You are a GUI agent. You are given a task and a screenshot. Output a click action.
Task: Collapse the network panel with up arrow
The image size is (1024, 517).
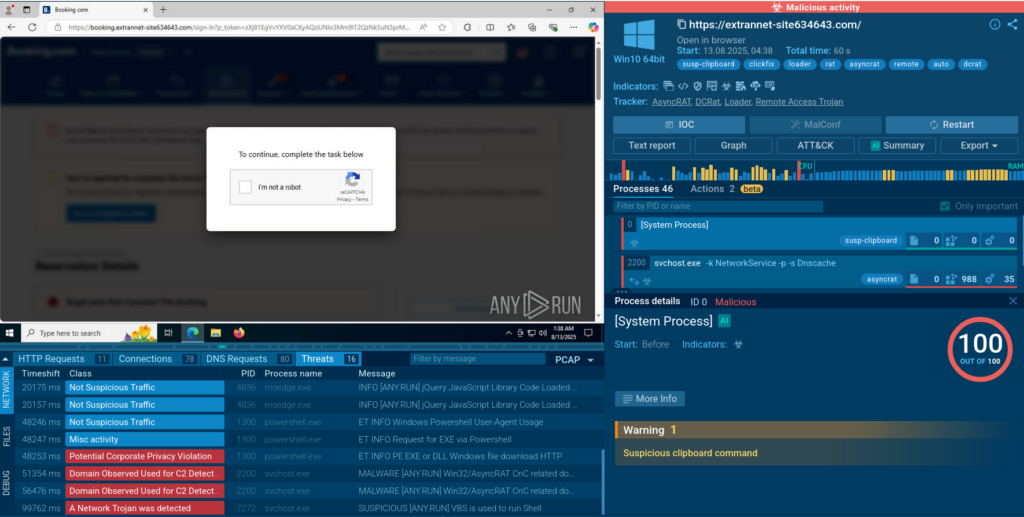coord(5,359)
